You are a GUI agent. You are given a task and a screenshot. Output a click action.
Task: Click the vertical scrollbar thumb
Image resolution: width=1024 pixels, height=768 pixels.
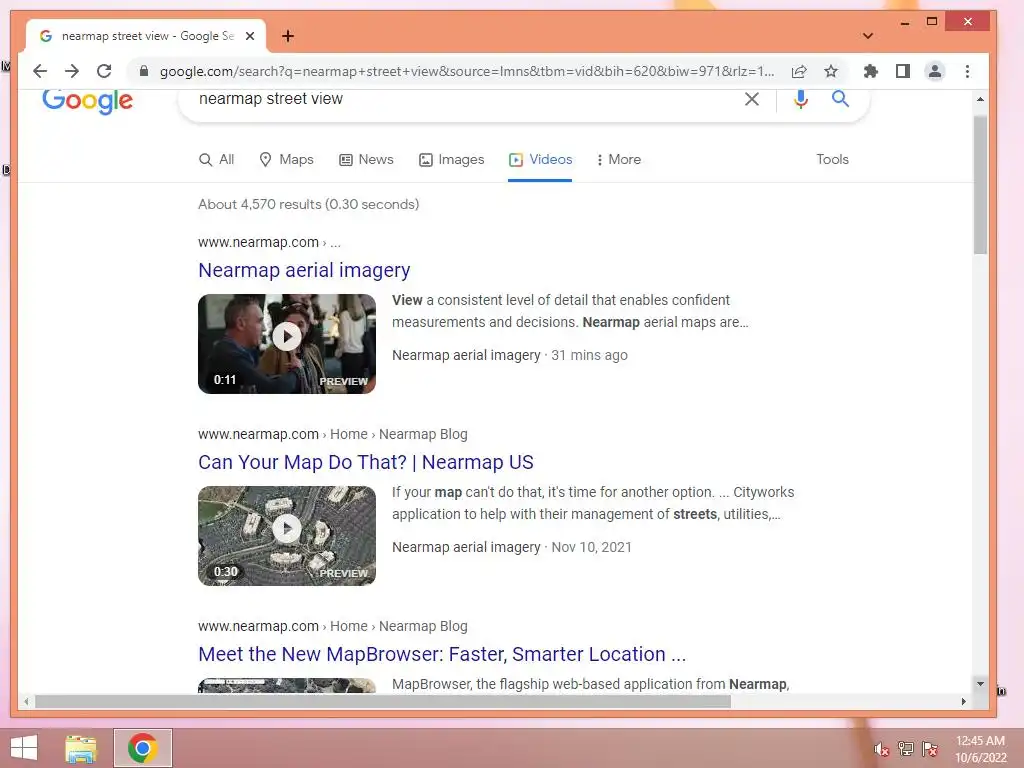[980, 185]
